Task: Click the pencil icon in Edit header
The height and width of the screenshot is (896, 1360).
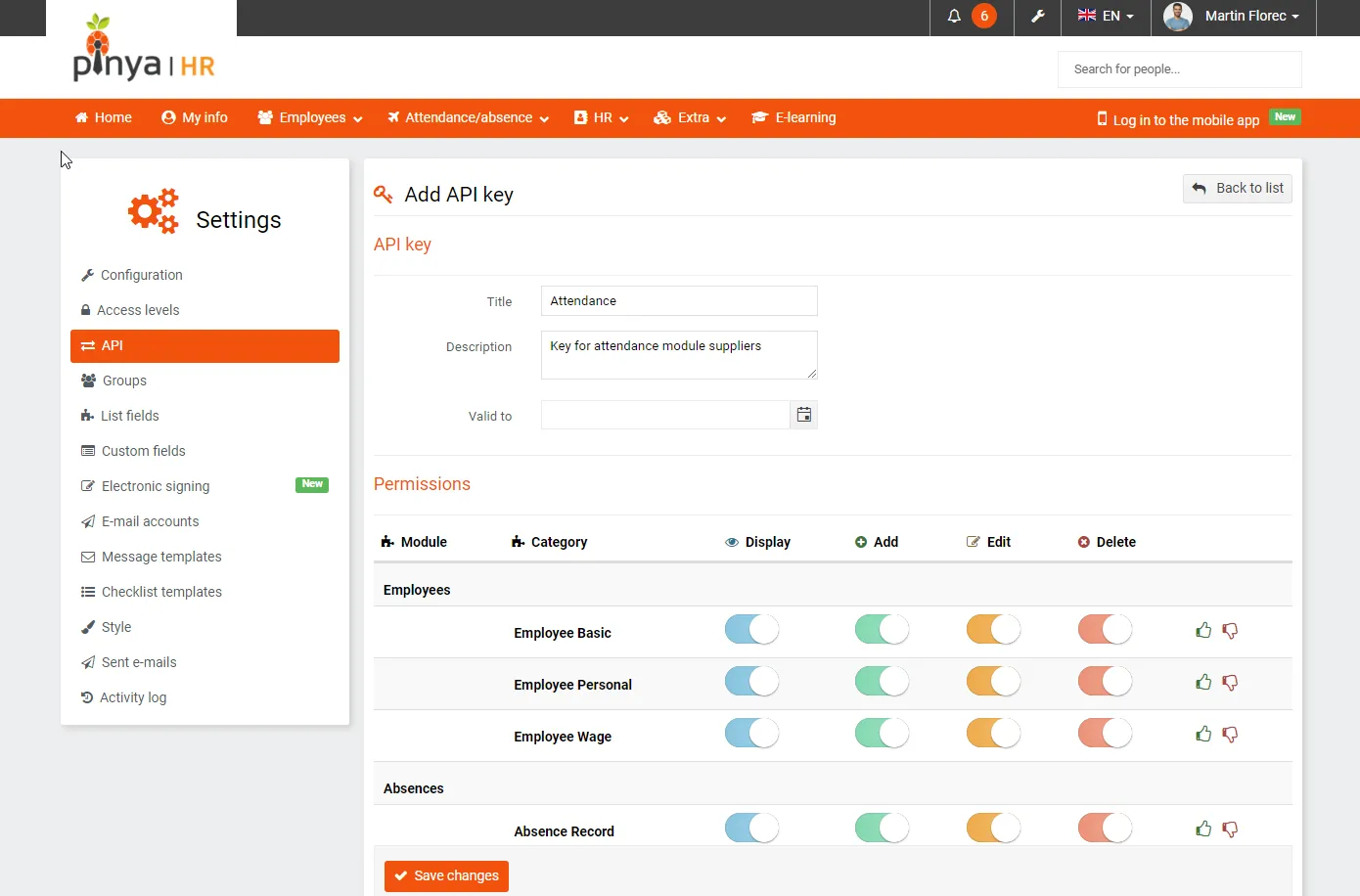Action: [974, 542]
